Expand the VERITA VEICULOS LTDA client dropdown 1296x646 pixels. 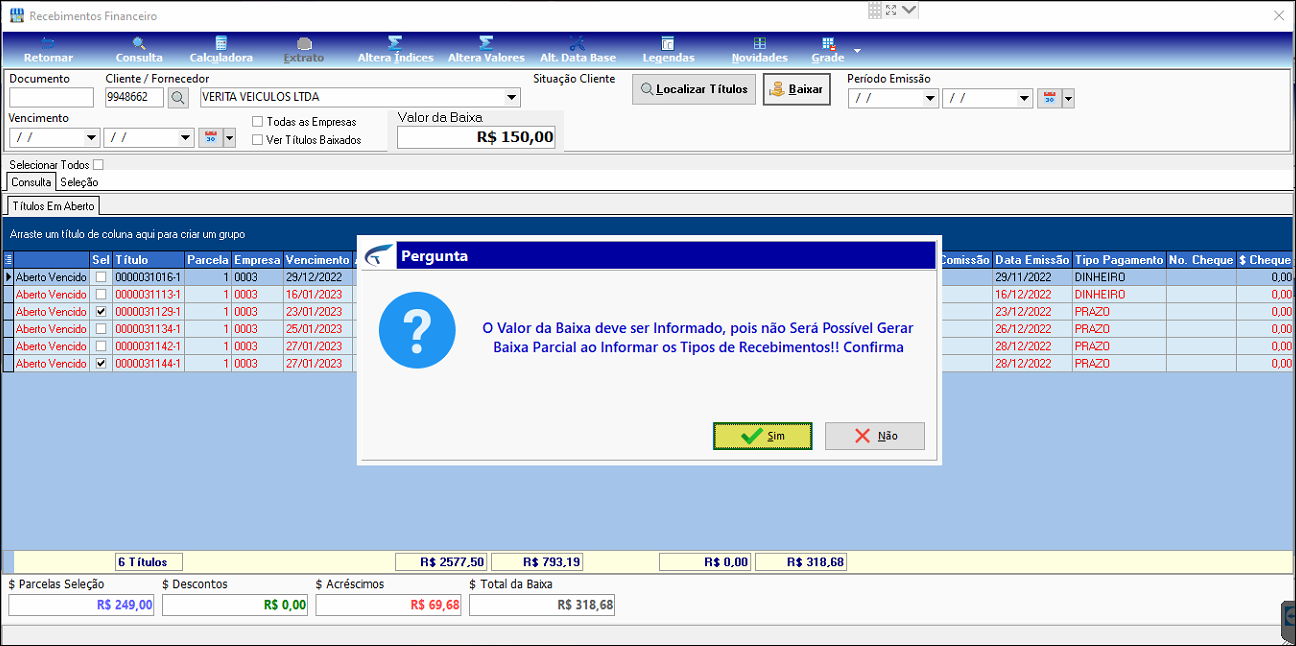[512, 97]
